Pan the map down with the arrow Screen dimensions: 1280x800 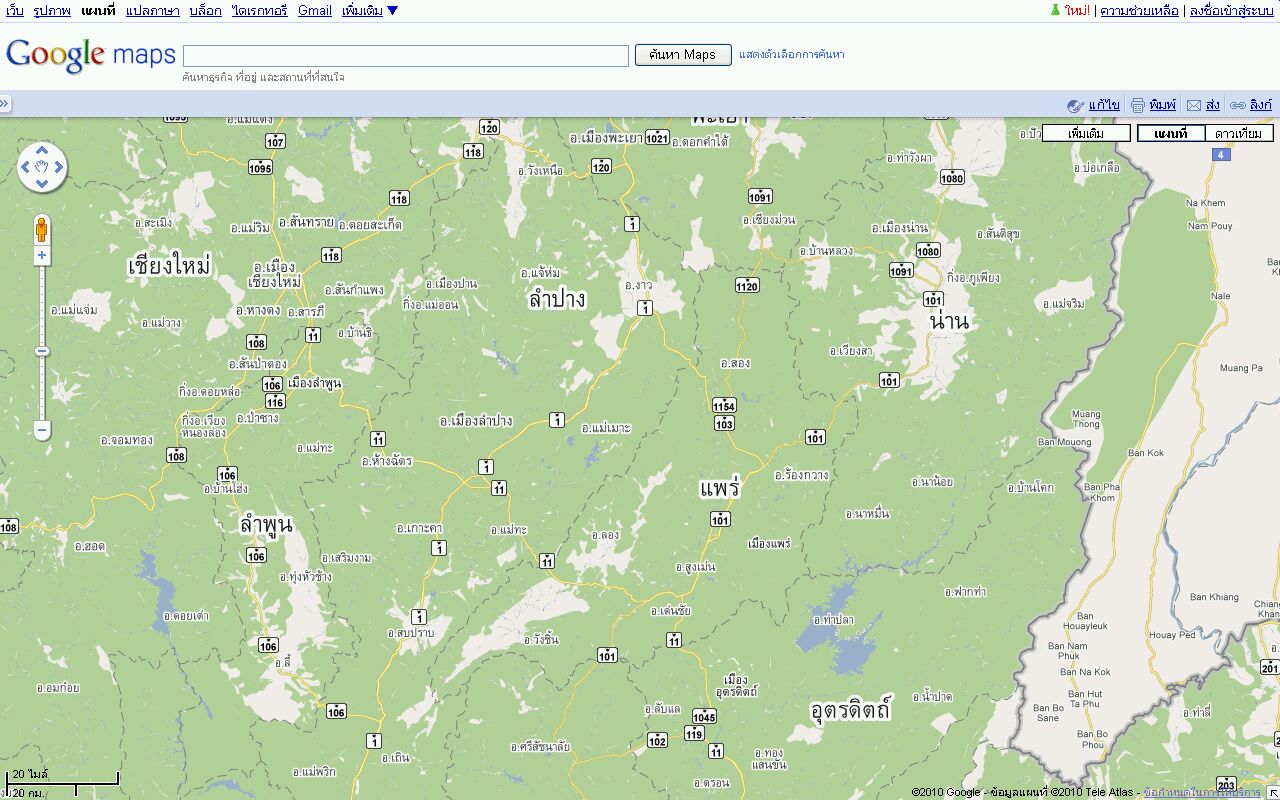coord(42,184)
